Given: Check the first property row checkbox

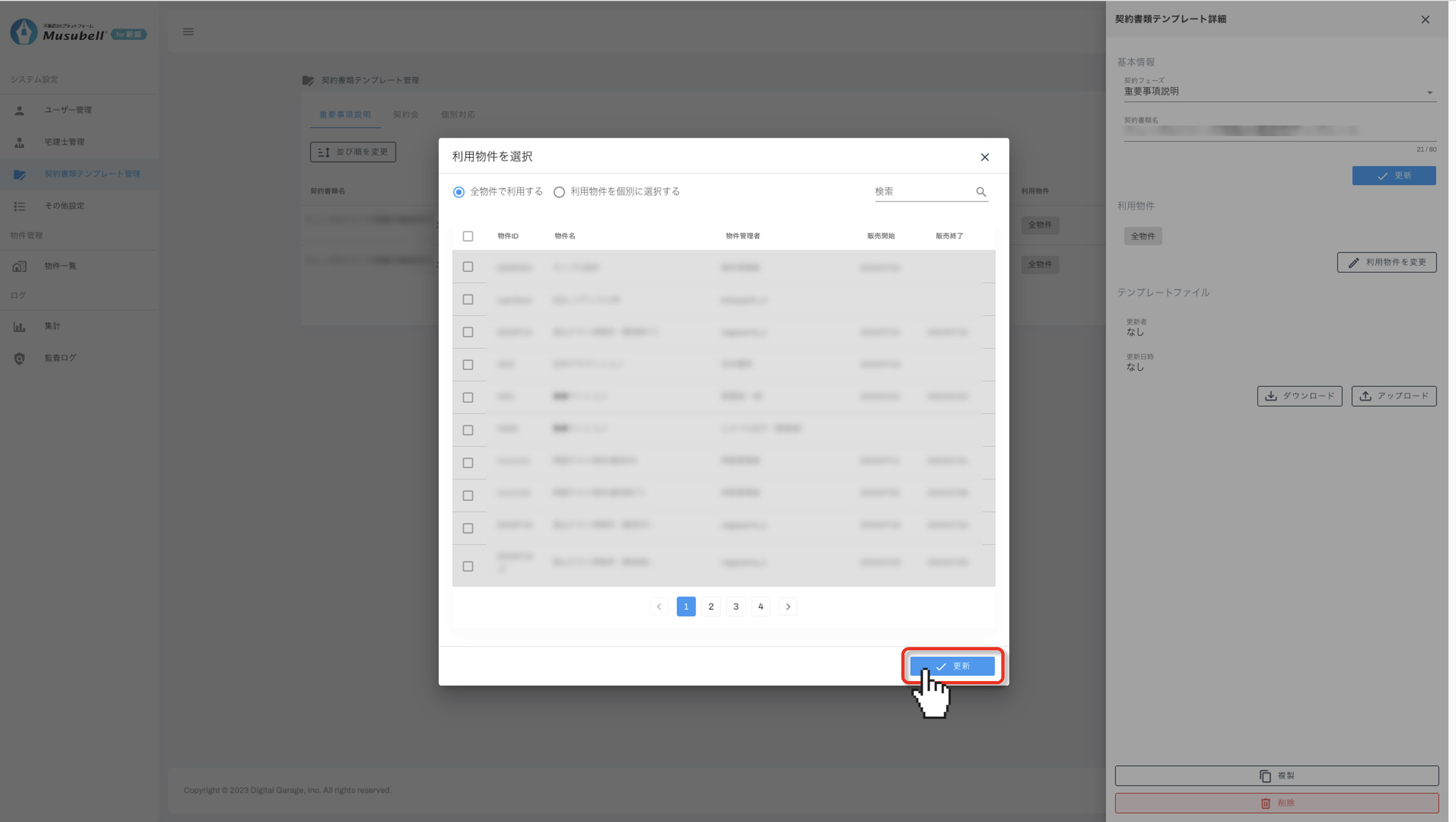Looking at the screenshot, I should [x=467, y=267].
